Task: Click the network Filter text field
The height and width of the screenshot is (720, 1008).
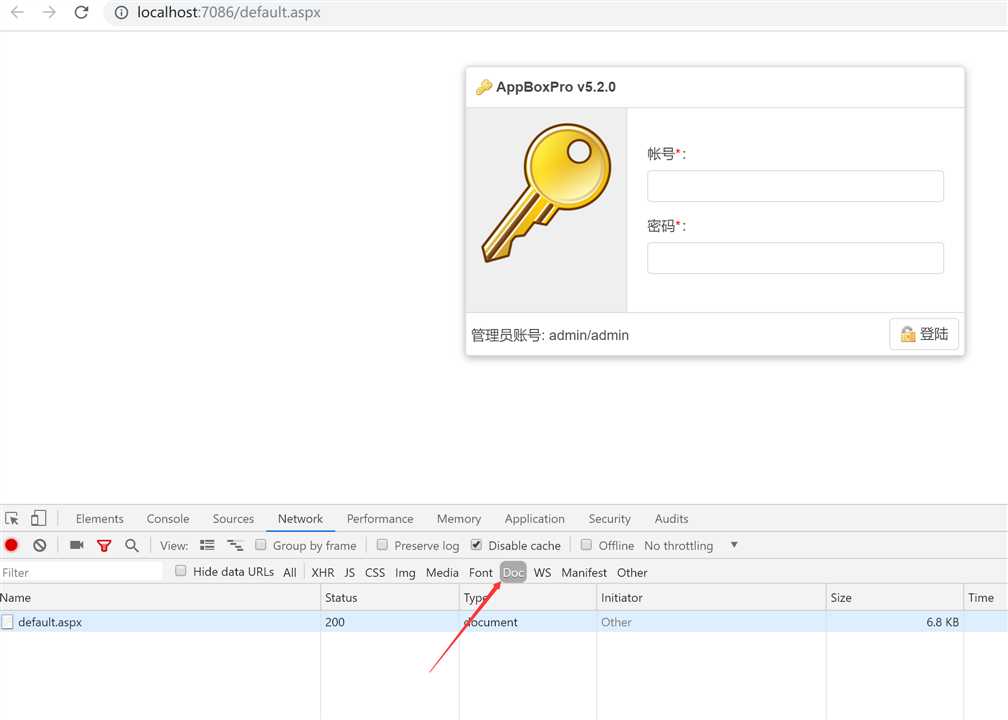Action: pos(82,572)
